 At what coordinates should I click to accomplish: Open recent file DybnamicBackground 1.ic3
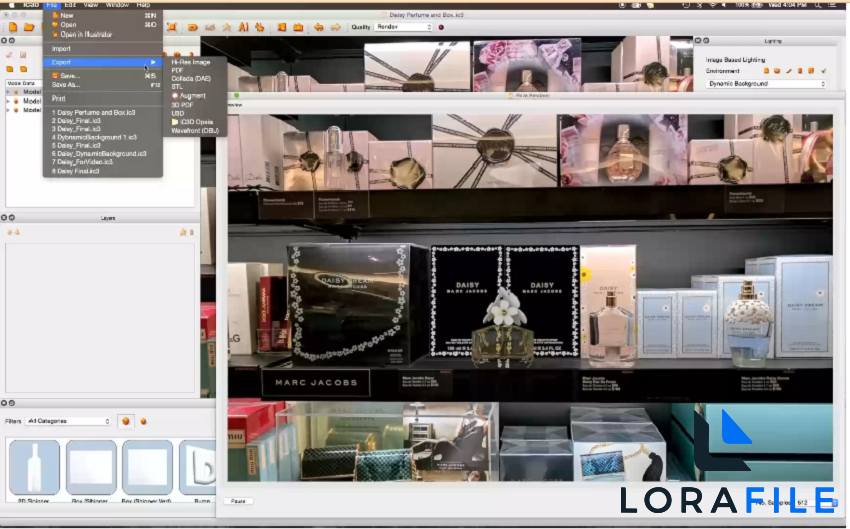[94, 138]
